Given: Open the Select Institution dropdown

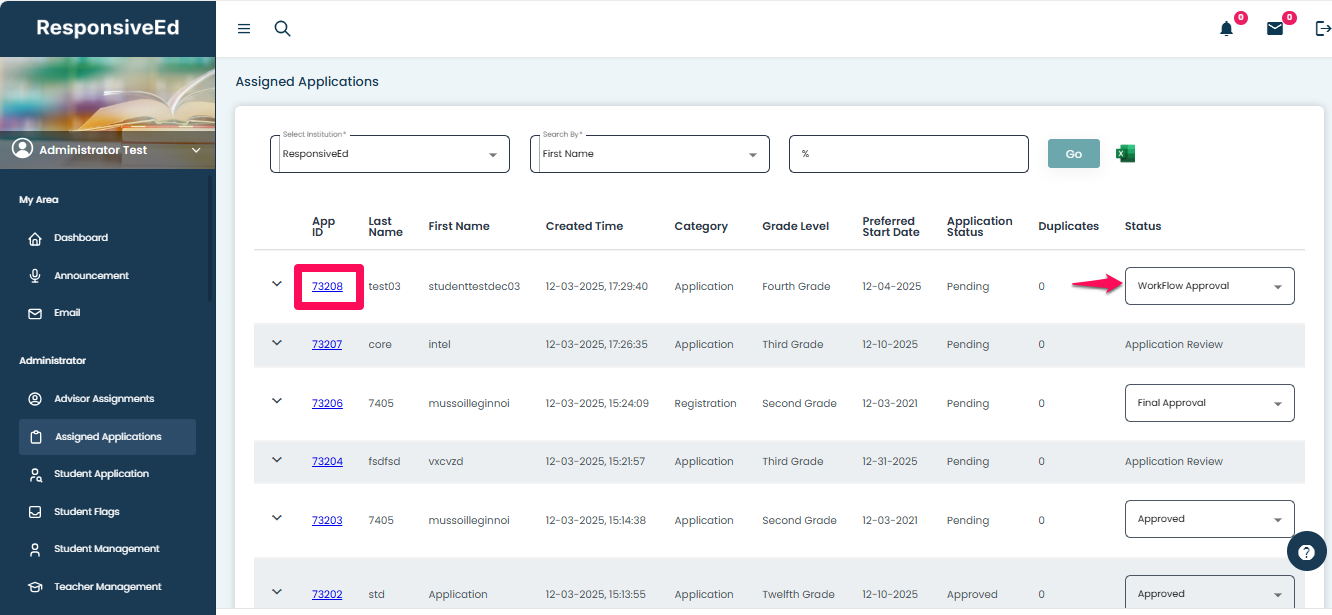Looking at the screenshot, I should click(x=390, y=154).
